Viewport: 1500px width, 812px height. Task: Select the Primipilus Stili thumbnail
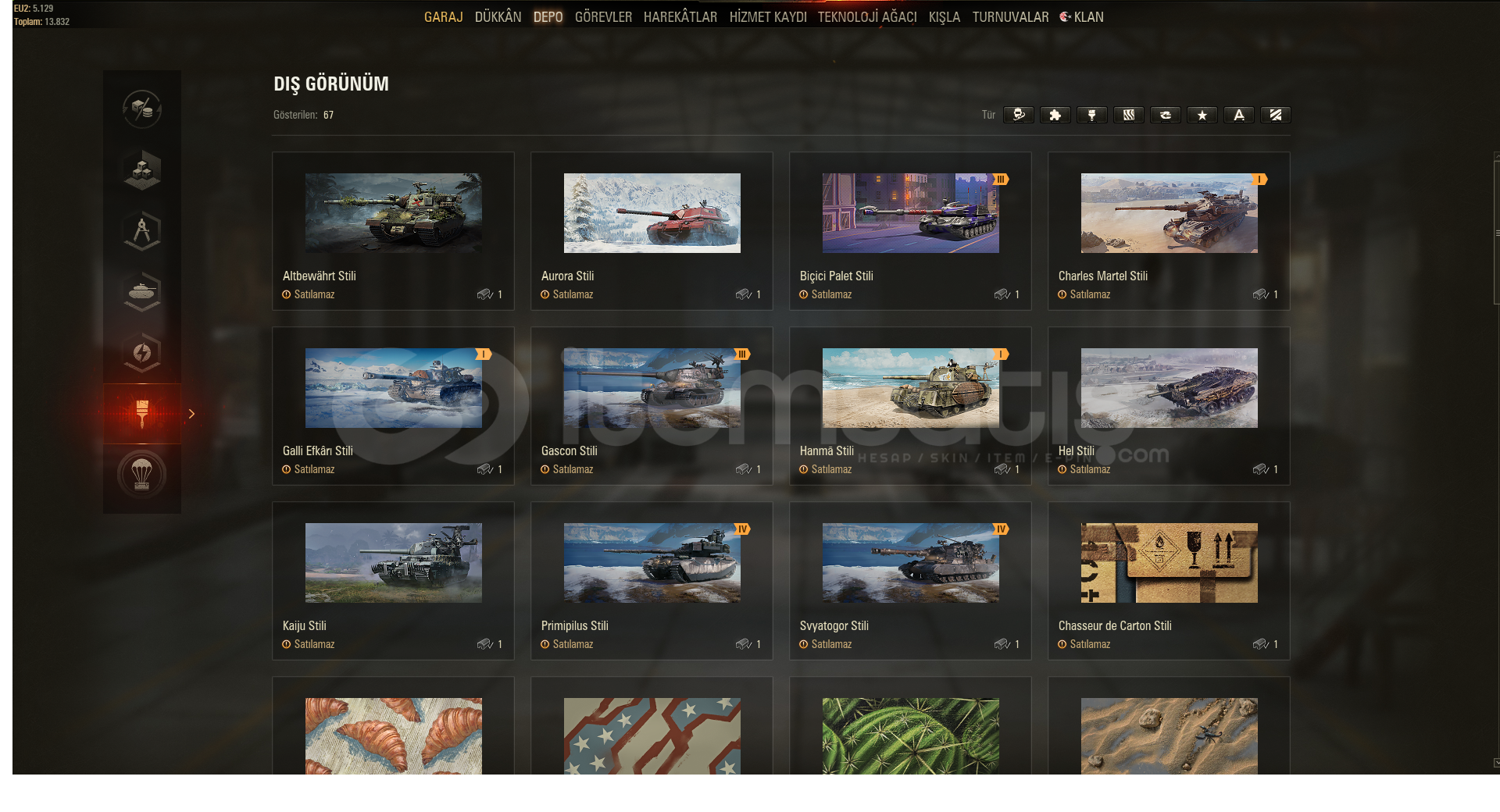[x=652, y=563]
